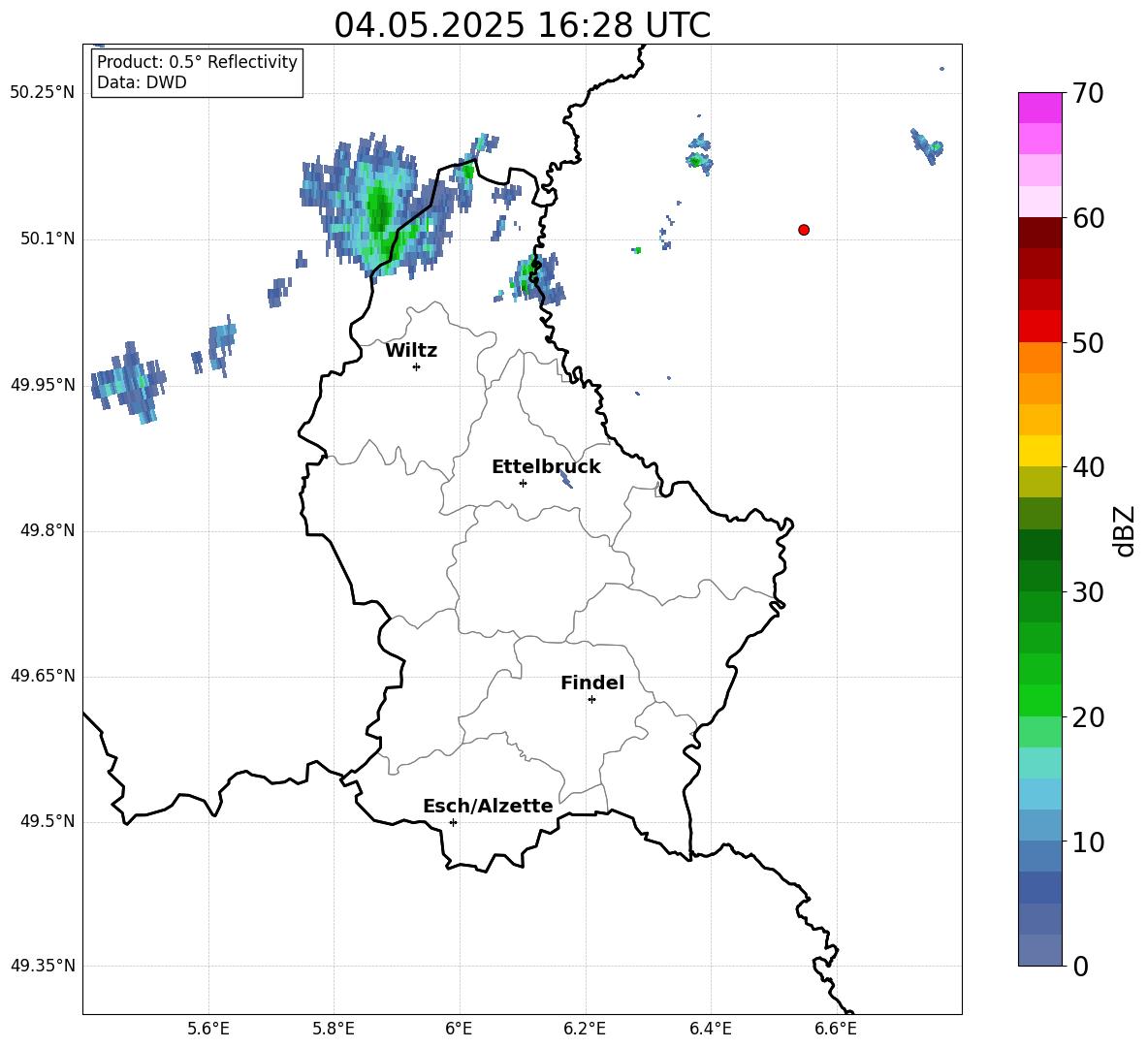Viewport: 1148px width, 1048px height.
Task: Click the large radar echo northwest of Wiltz
Action: click(380, 207)
